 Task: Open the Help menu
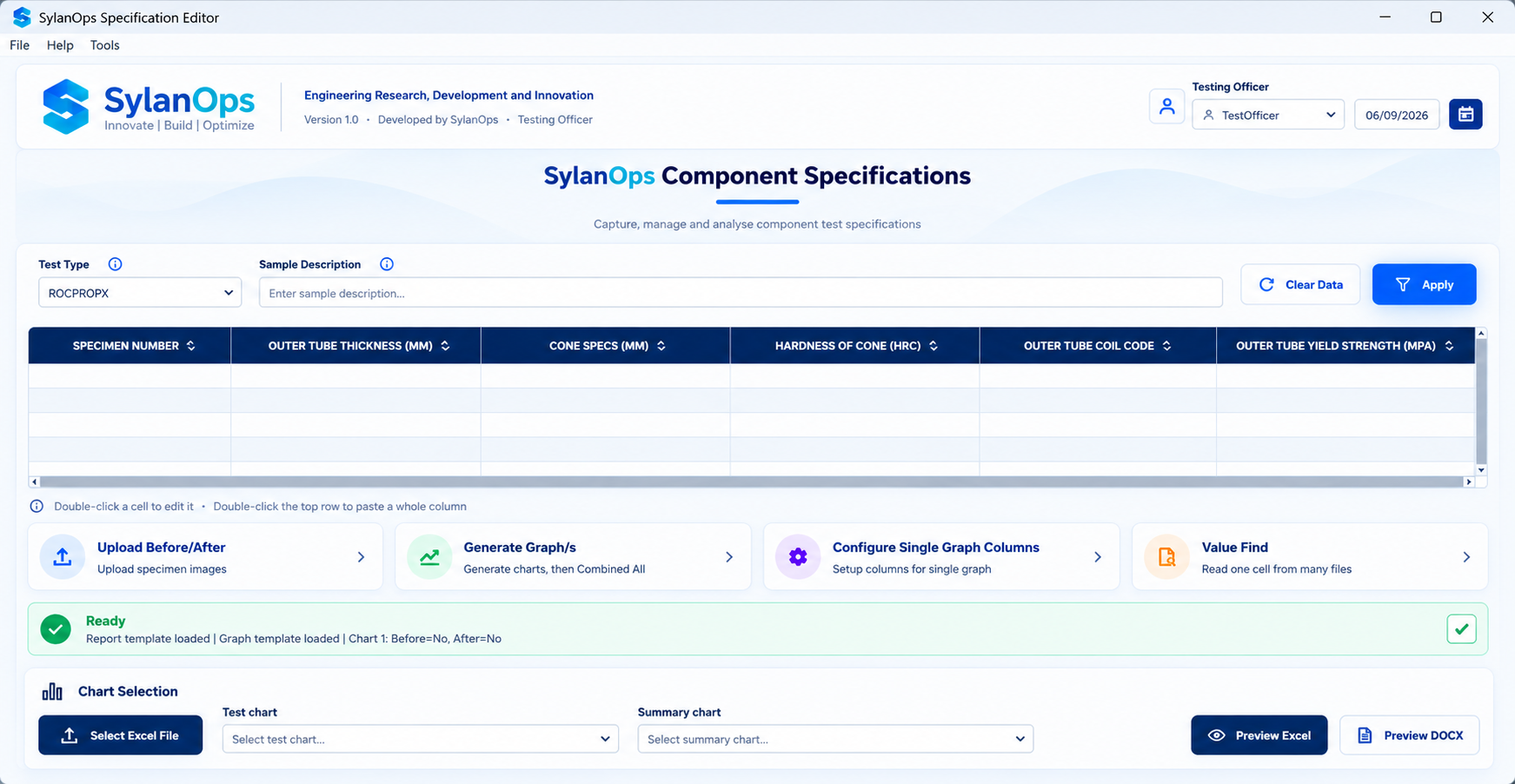60,45
